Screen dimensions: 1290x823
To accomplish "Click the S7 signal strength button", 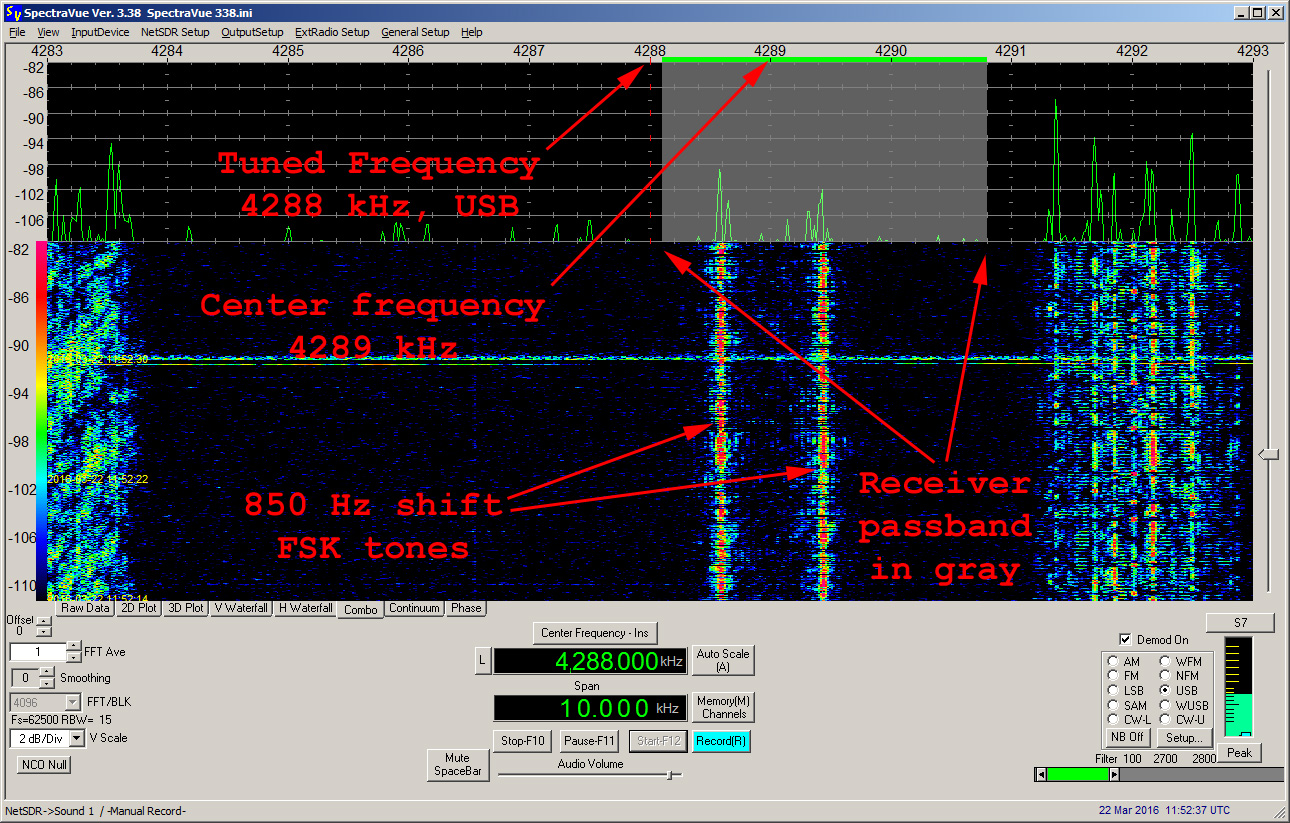I will 1240,623.
